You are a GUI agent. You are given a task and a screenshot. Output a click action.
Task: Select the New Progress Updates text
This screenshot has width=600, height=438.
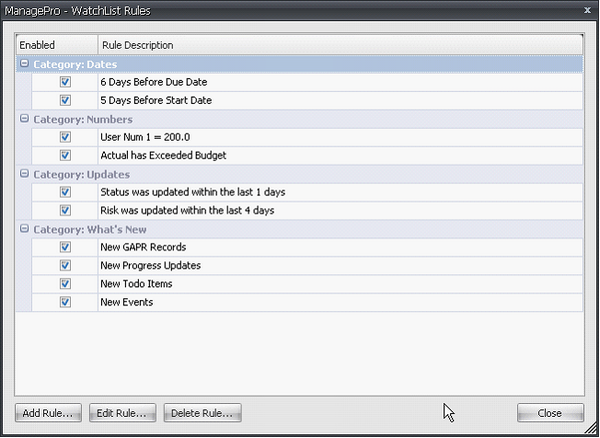click(151, 265)
